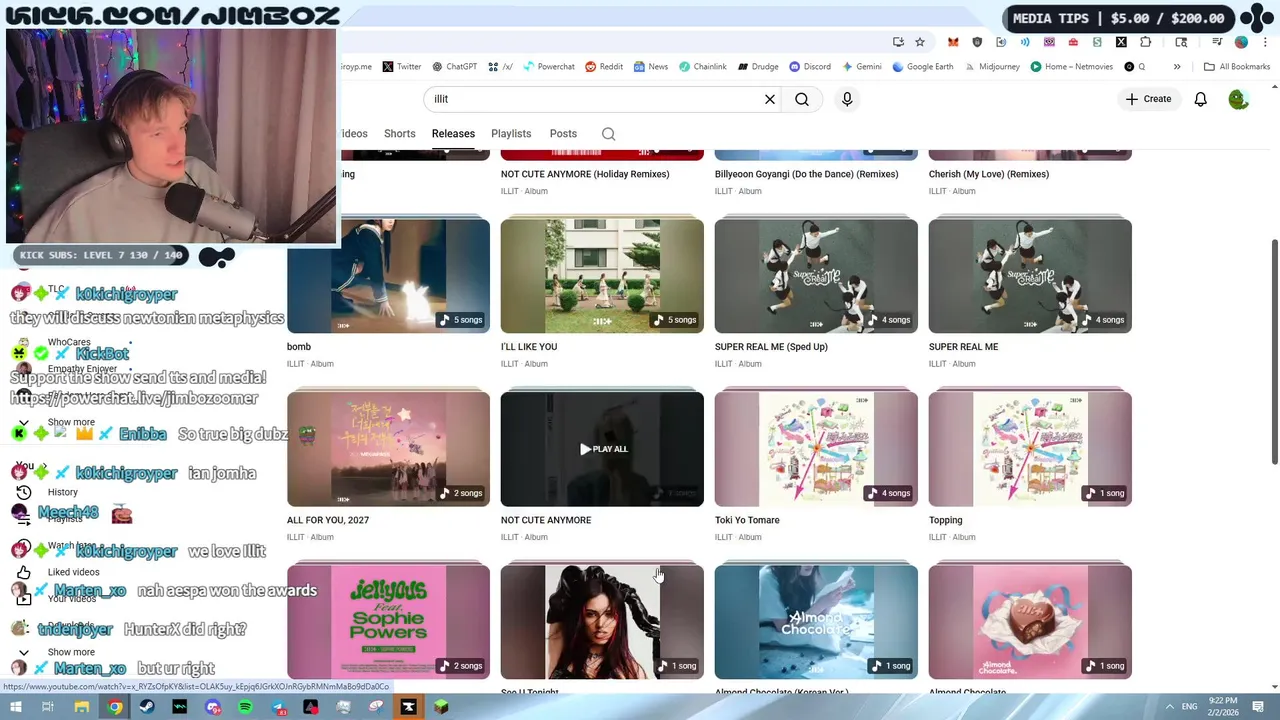Click Billyeoon Goyangi (Do the Dance) (Remixes) title

(806, 174)
